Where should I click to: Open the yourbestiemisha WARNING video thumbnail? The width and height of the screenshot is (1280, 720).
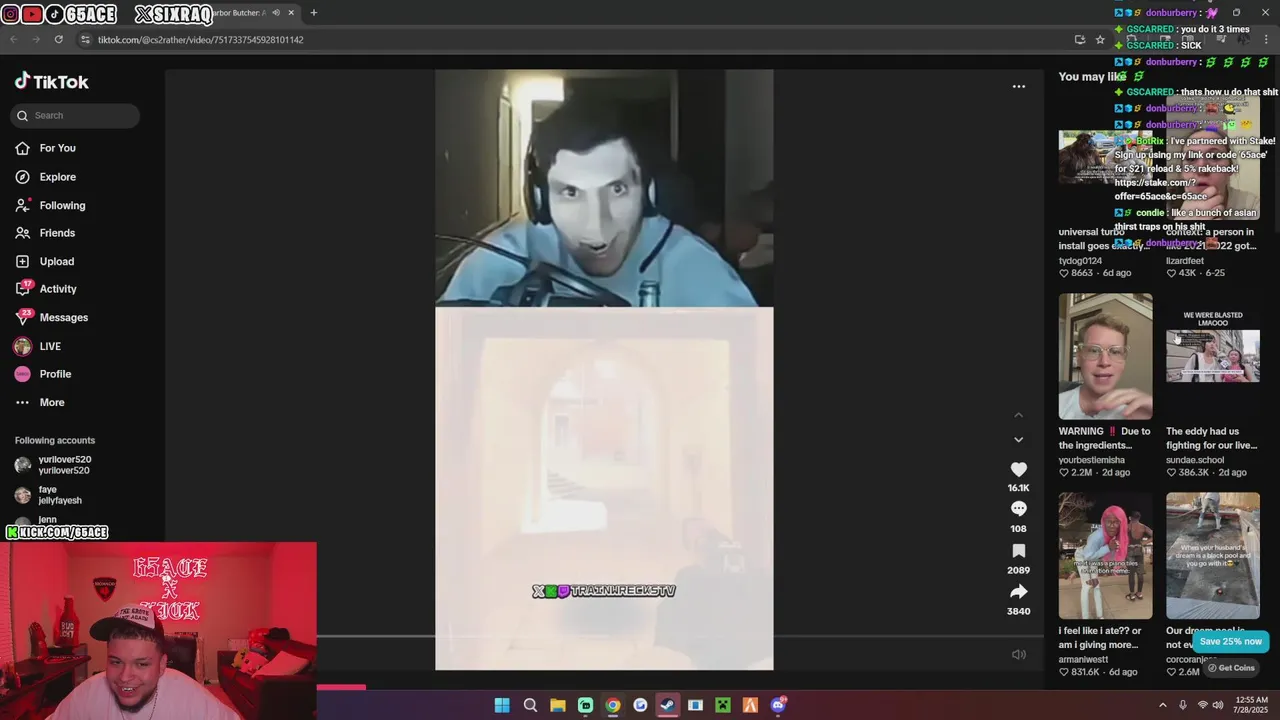pyautogui.click(x=1105, y=356)
